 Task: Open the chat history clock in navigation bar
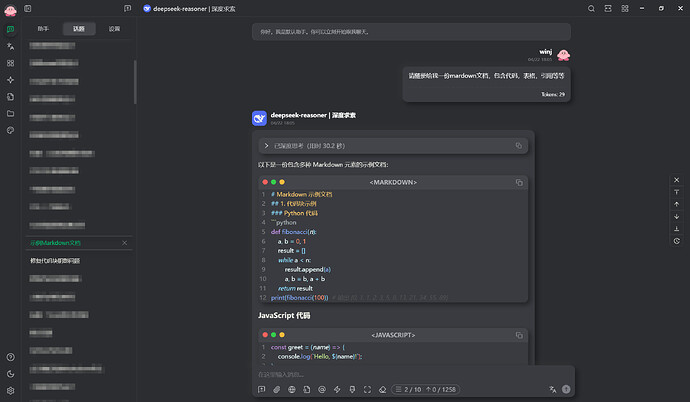pos(677,241)
